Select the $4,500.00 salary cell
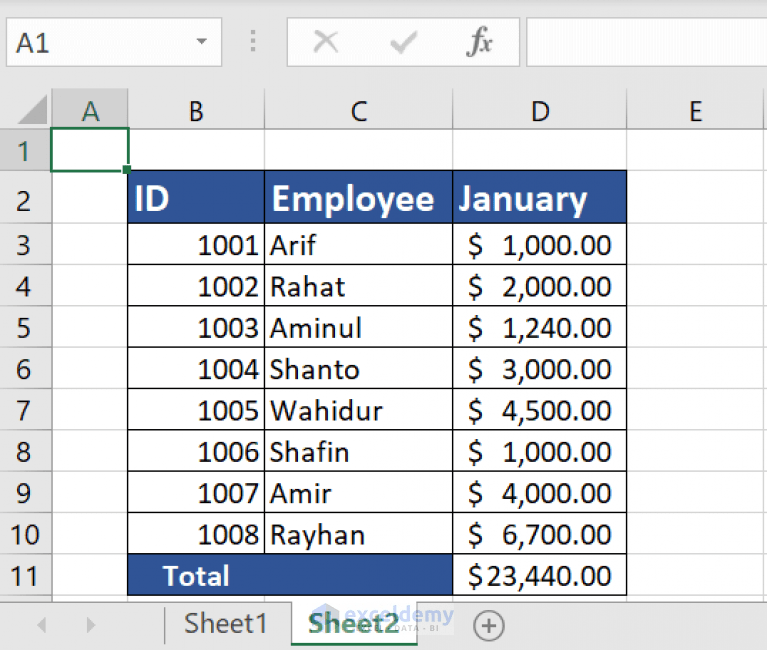Screen dimensions: 767x650 [x=540, y=410]
